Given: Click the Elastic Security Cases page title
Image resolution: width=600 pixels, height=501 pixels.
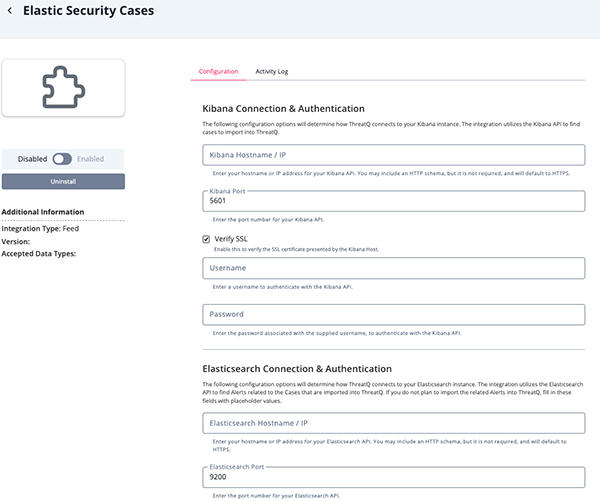Looking at the screenshot, I should [88, 12].
